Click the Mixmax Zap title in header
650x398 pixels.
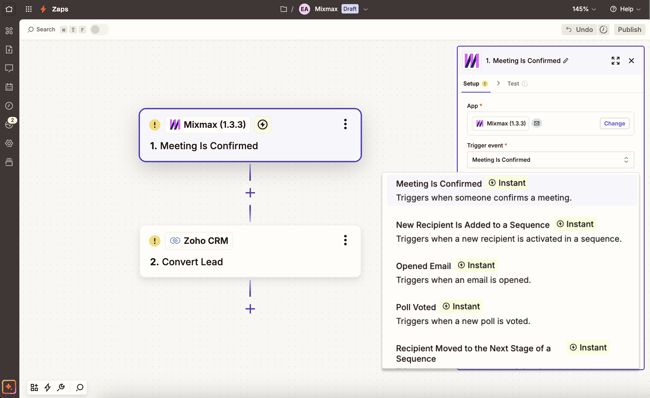326,9
